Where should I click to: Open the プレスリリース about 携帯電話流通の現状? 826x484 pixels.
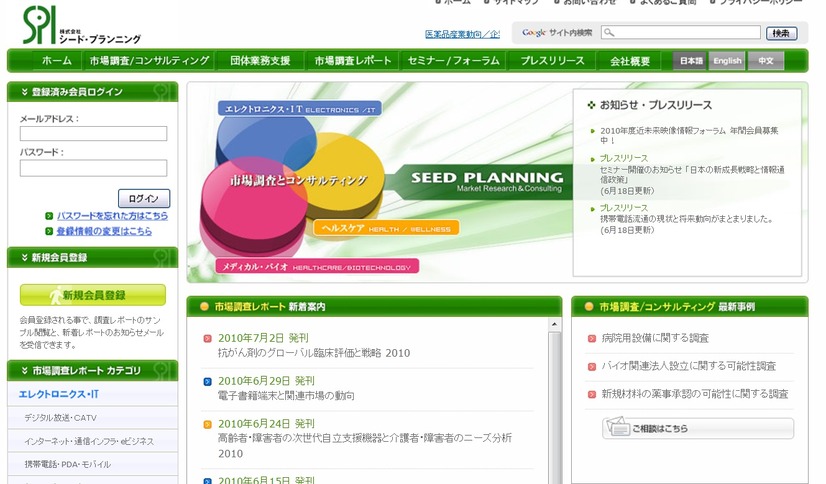pos(686,219)
